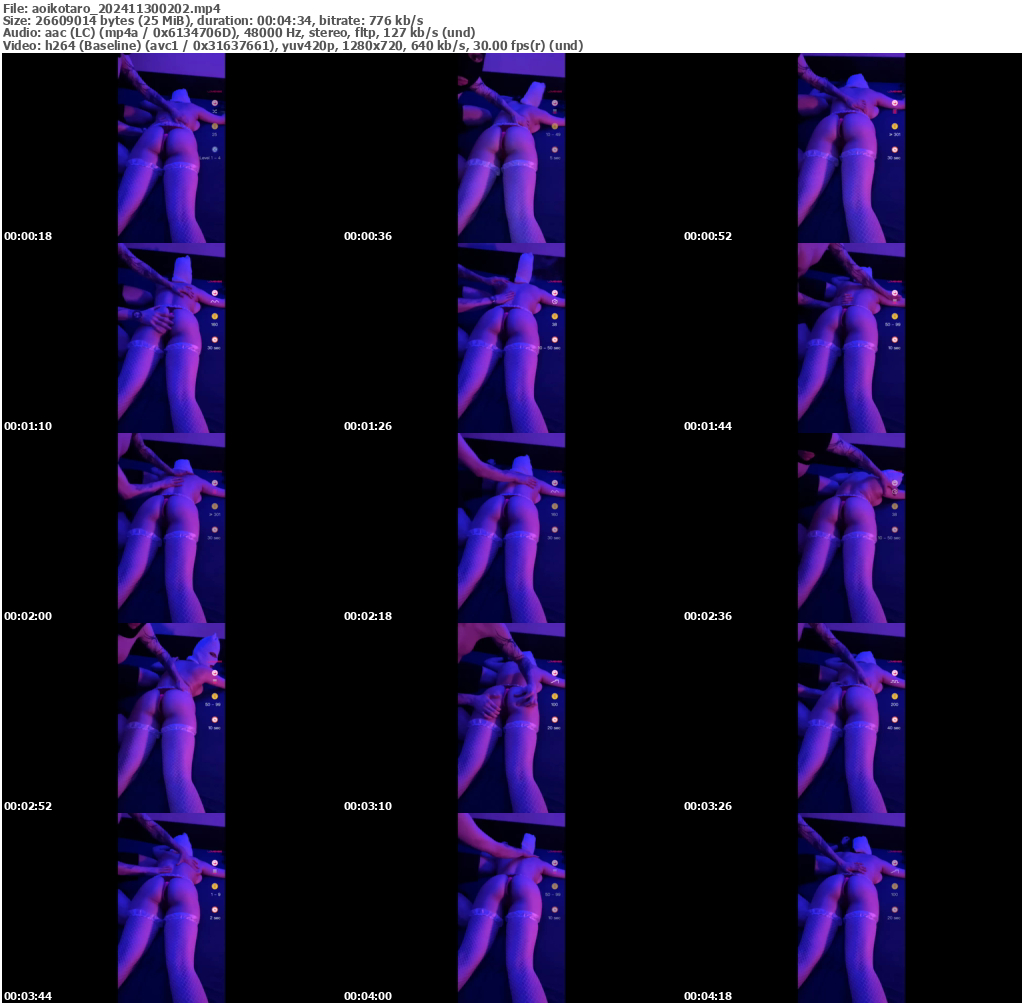Screen dimensions: 1024x1003
Task: Open the thumbnail frame at 00:00:52
Action: pos(851,148)
